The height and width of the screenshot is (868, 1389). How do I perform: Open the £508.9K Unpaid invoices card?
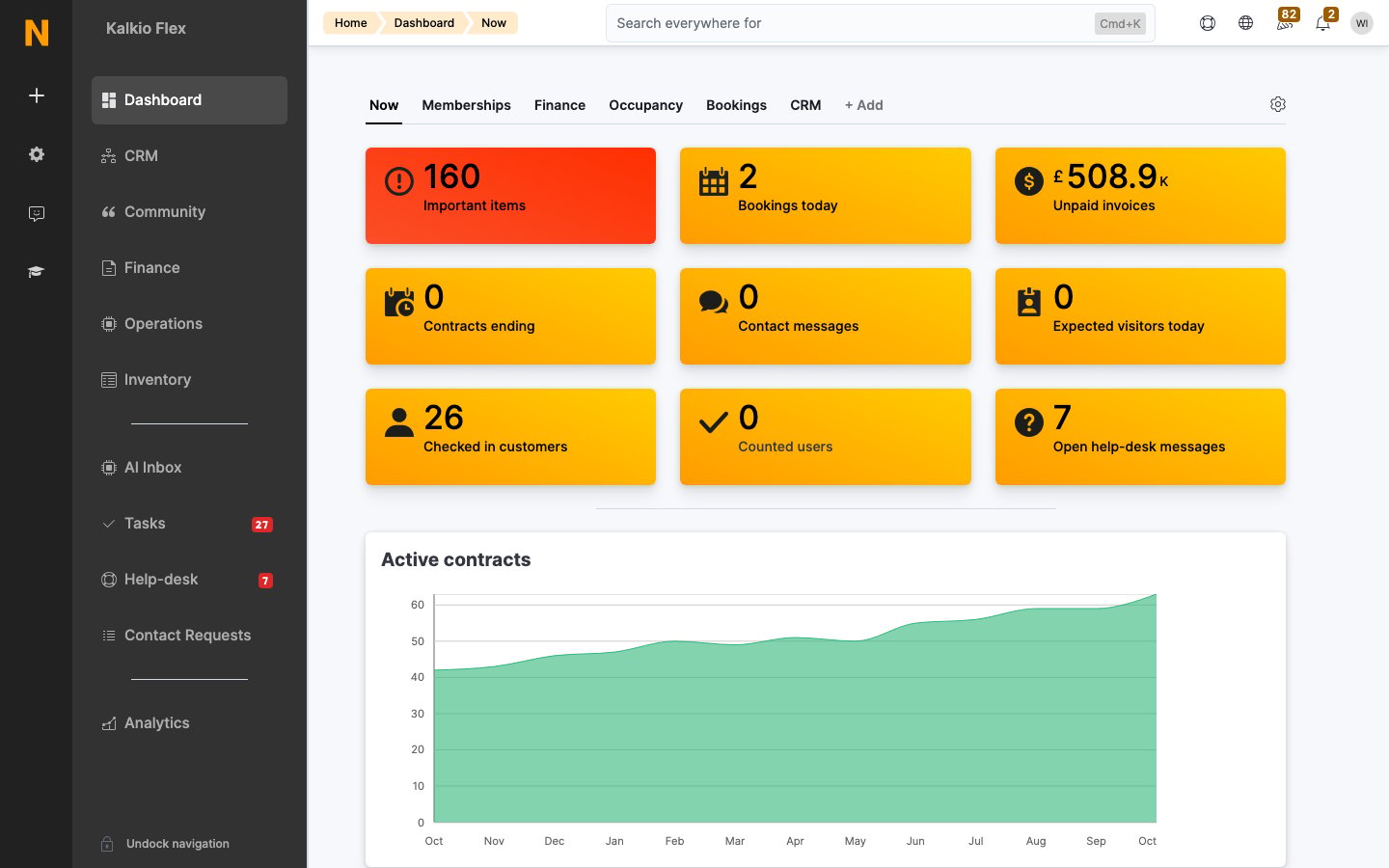click(x=1140, y=196)
